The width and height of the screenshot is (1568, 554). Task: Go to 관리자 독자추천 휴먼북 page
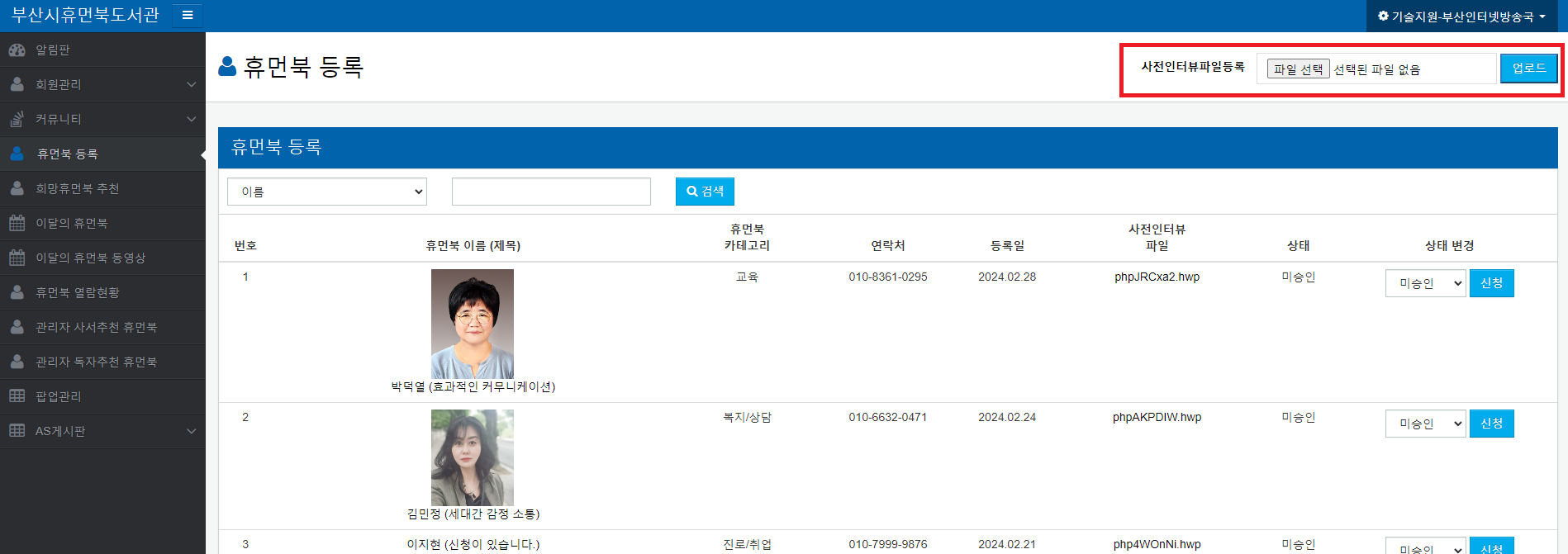coord(96,362)
